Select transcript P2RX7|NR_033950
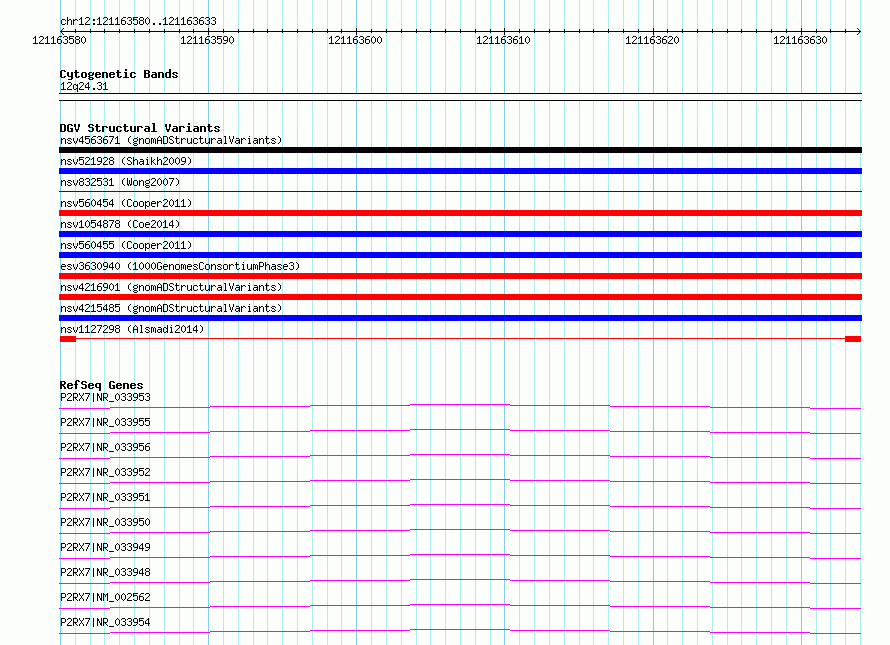Image resolution: width=890 pixels, height=645 pixels. (105, 522)
